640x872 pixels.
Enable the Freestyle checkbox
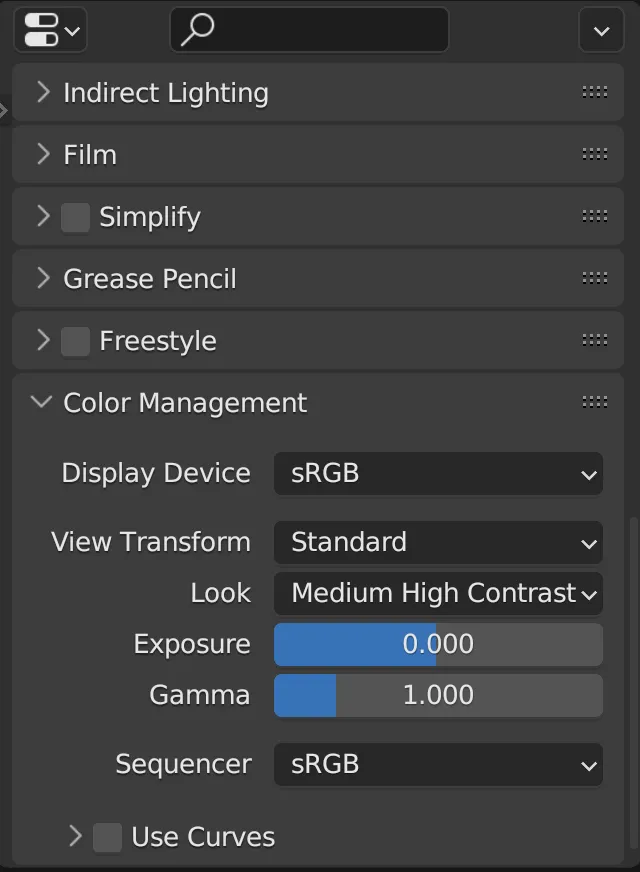[76, 341]
